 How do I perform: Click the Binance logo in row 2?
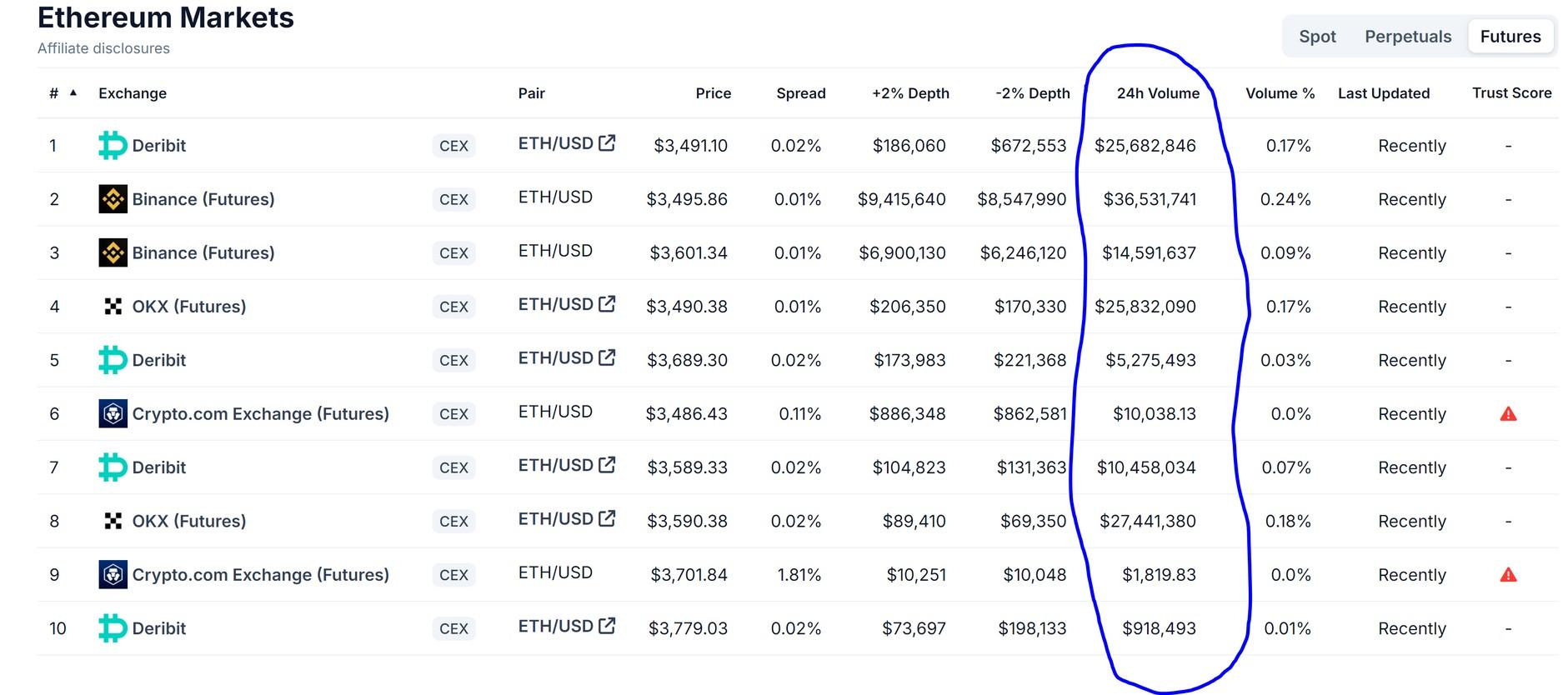click(x=113, y=199)
